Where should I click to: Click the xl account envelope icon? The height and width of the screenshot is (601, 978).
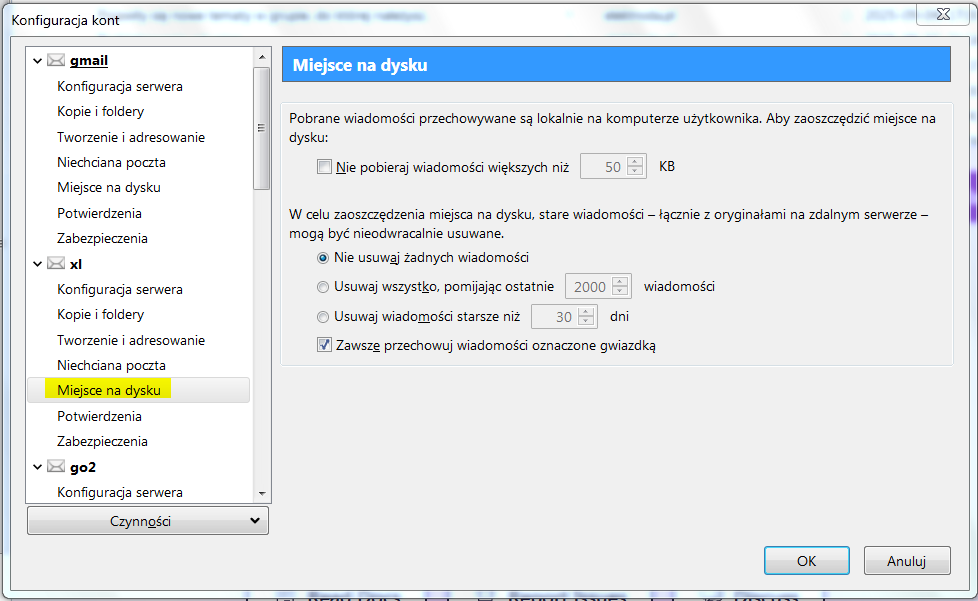(x=56, y=264)
